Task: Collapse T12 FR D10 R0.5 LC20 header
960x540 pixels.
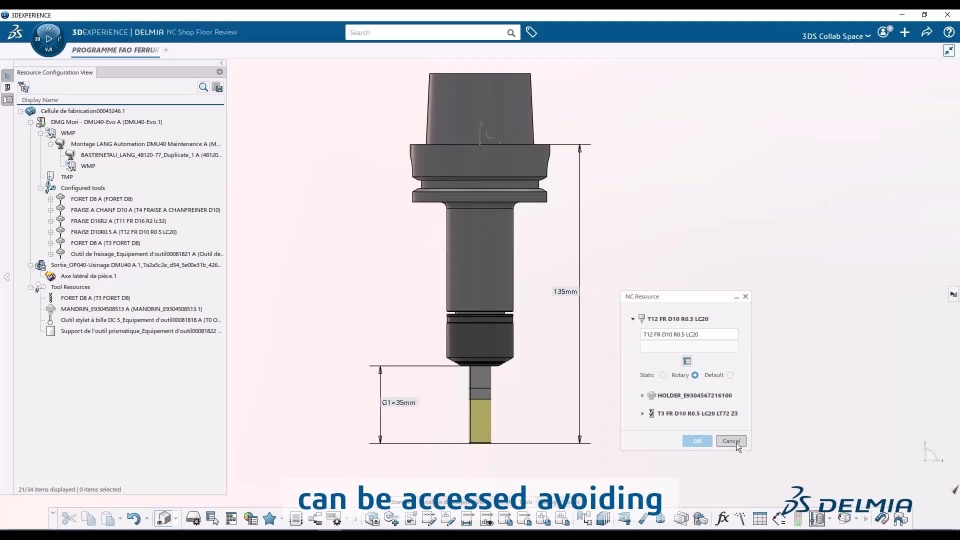Action: pyautogui.click(x=633, y=319)
